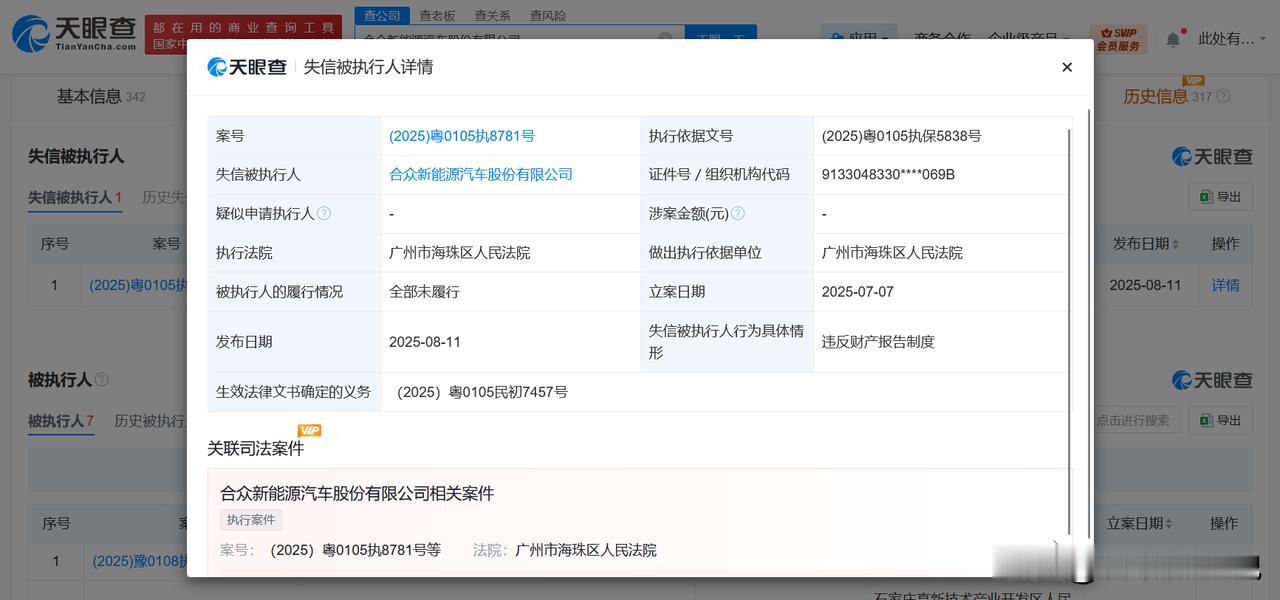Screen dimensions: 1280x600
Task: Select 被执行人 7 sub-tab
Action: point(60,421)
